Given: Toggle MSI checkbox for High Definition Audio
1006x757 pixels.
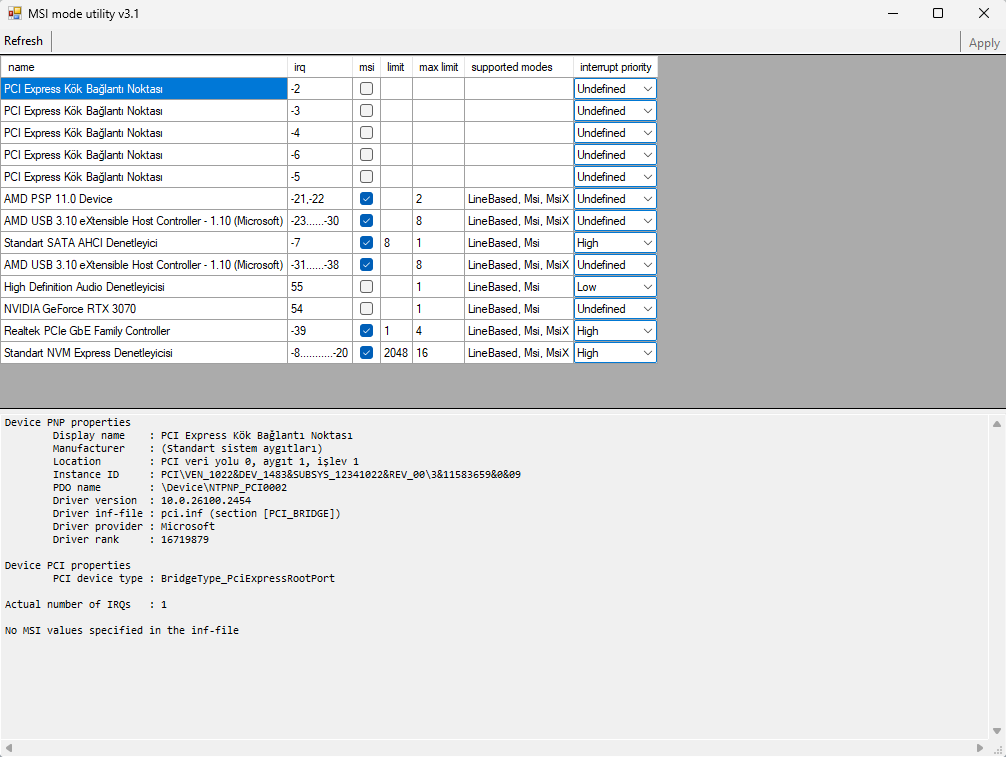Looking at the screenshot, I should pos(366,287).
